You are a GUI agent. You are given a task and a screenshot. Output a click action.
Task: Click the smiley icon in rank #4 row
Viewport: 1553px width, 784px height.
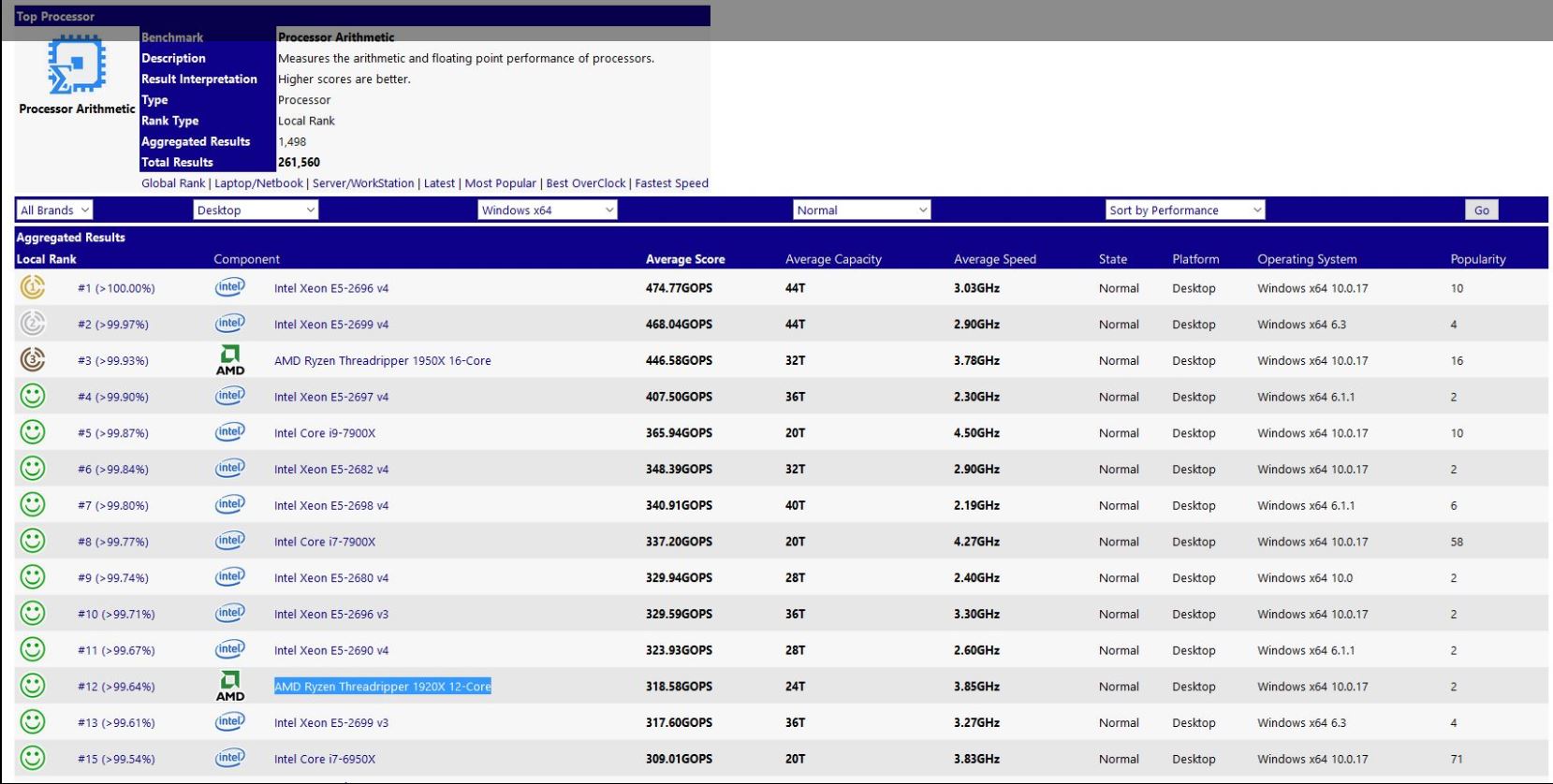(x=32, y=396)
